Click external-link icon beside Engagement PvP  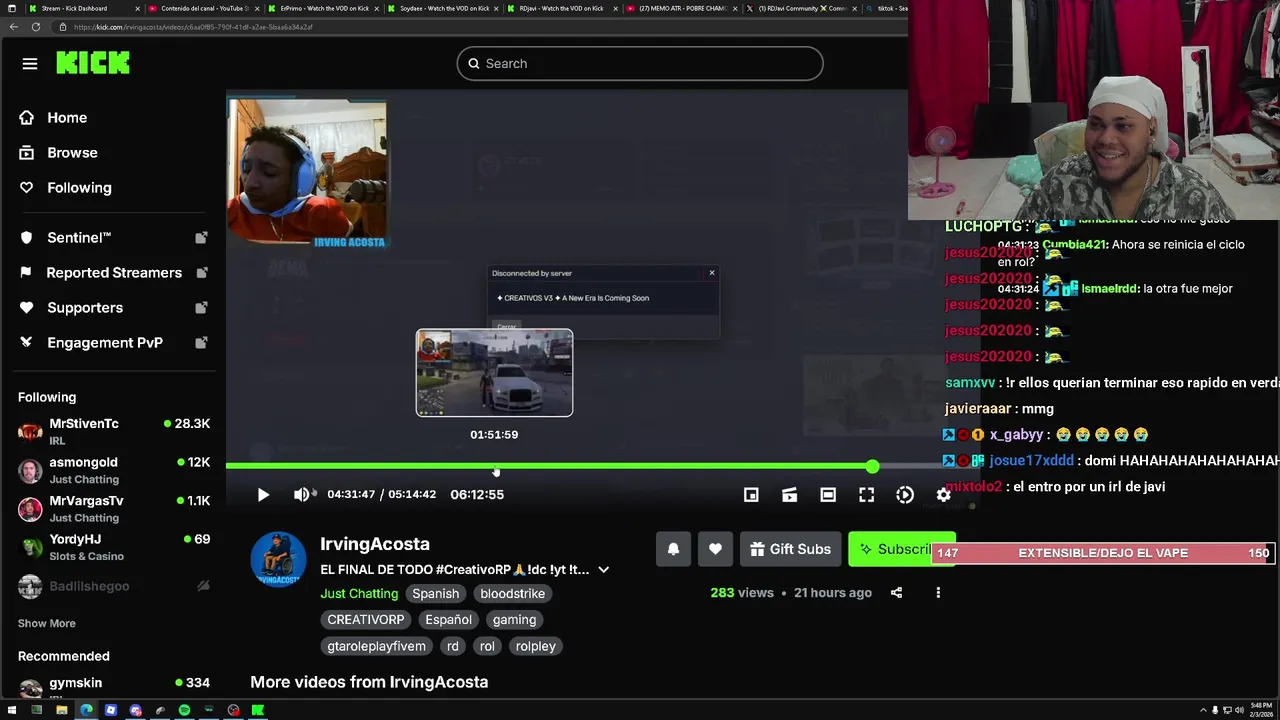click(x=201, y=342)
